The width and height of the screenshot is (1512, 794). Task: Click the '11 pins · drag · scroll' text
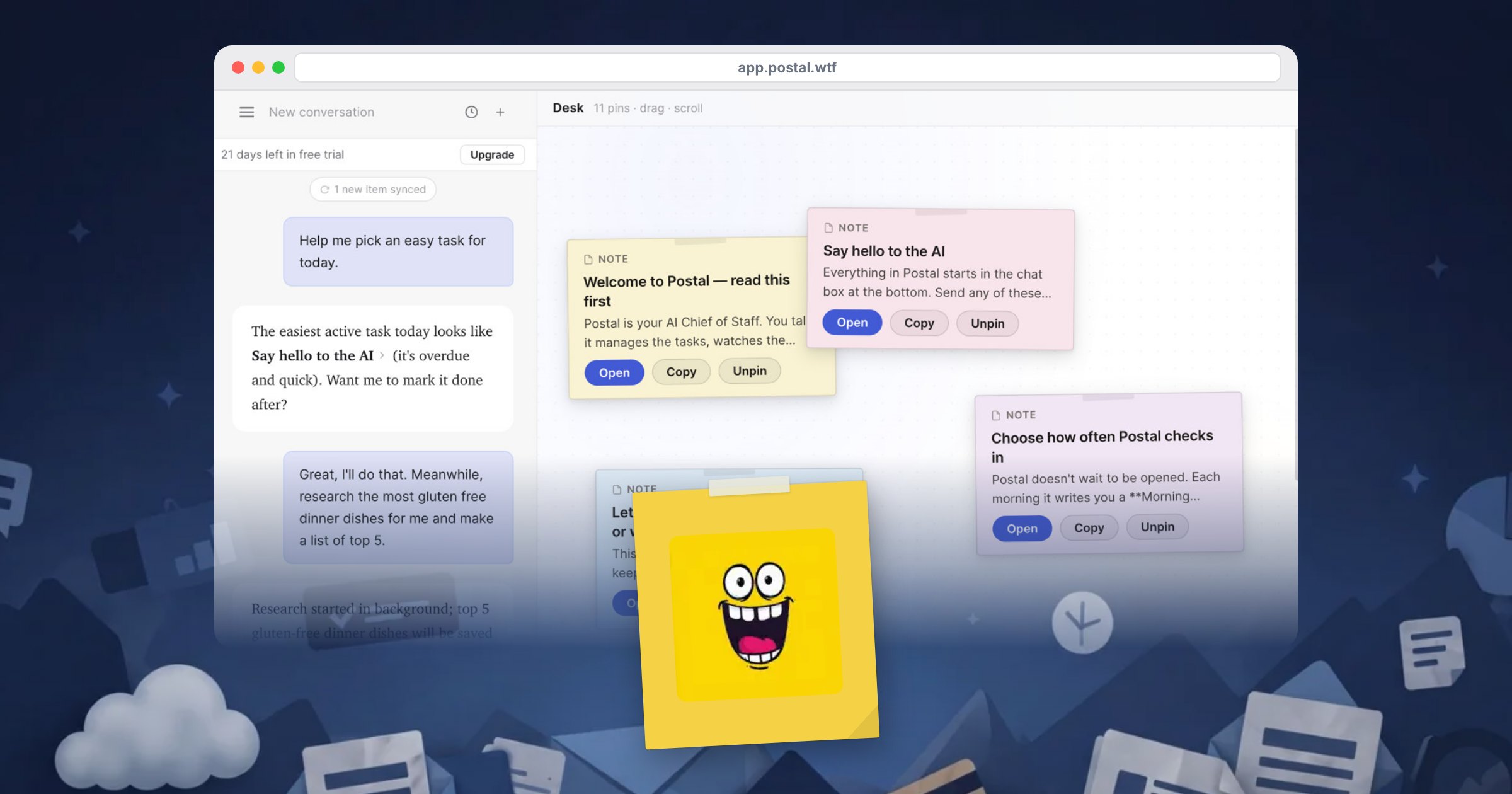[648, 108]
